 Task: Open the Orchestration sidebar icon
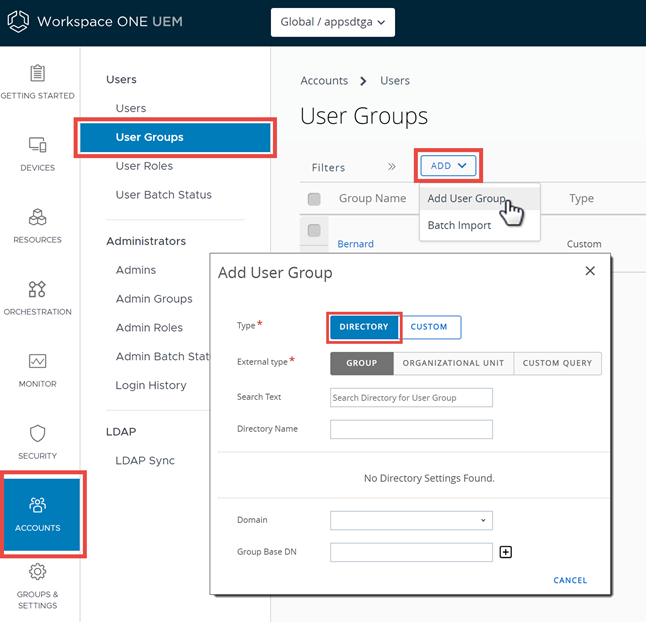tap(37, 289)
